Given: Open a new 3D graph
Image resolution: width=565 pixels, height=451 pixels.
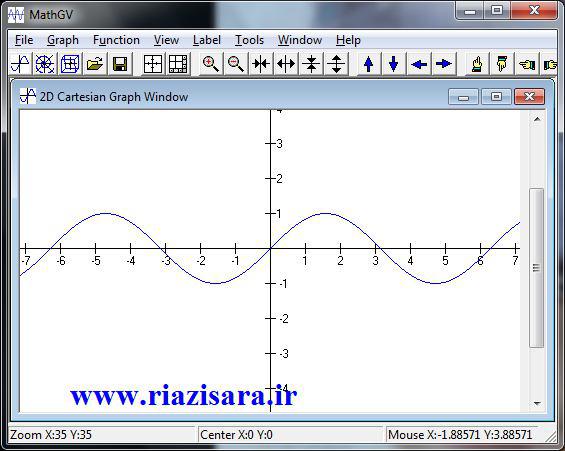Looking at the screenshot, I should 70,64.
